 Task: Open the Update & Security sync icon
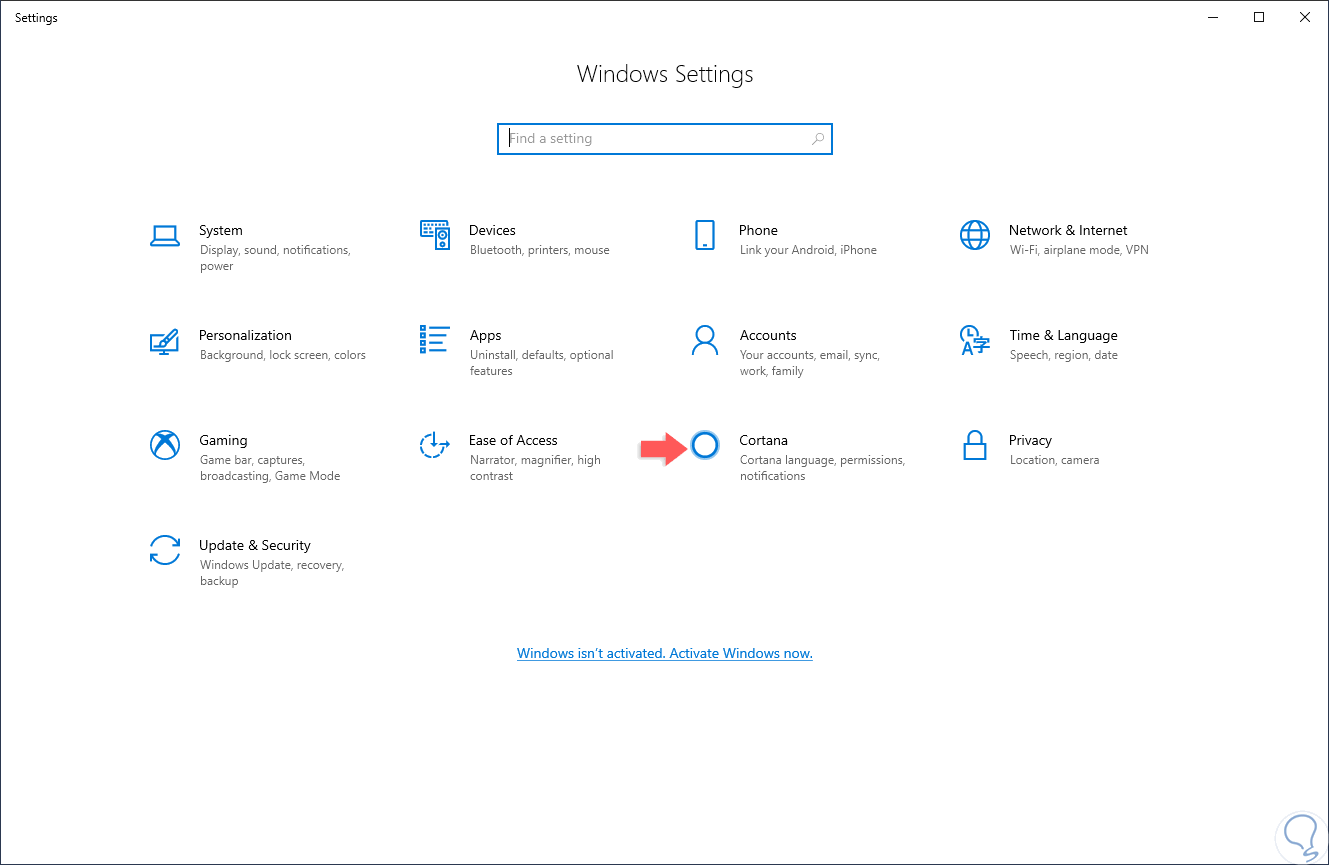coord(164,550)
